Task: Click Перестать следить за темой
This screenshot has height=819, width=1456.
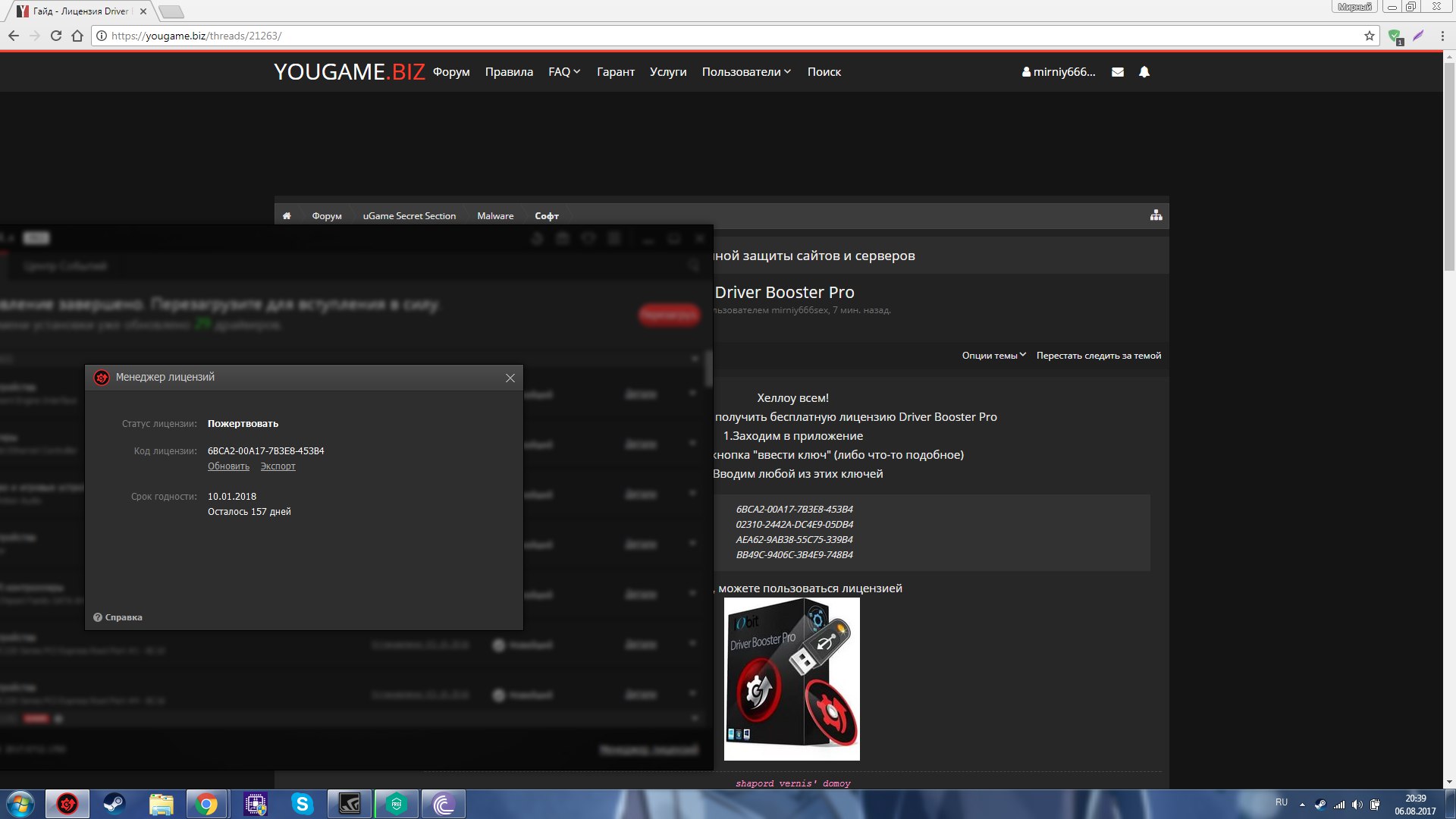Action: [1098, 356]
